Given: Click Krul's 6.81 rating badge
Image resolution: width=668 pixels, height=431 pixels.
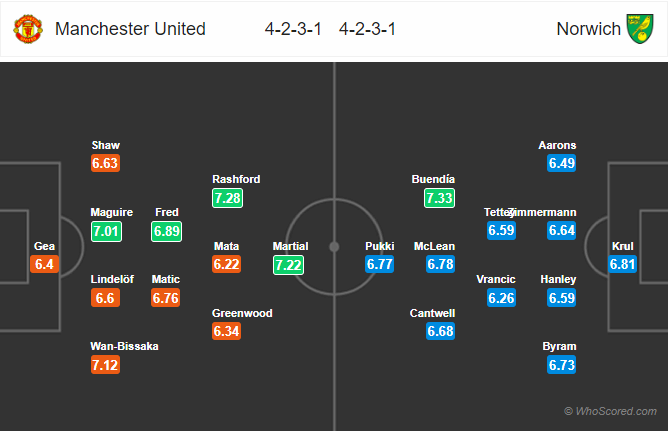Looking at the screenshot, I should [x=622, y=264].
